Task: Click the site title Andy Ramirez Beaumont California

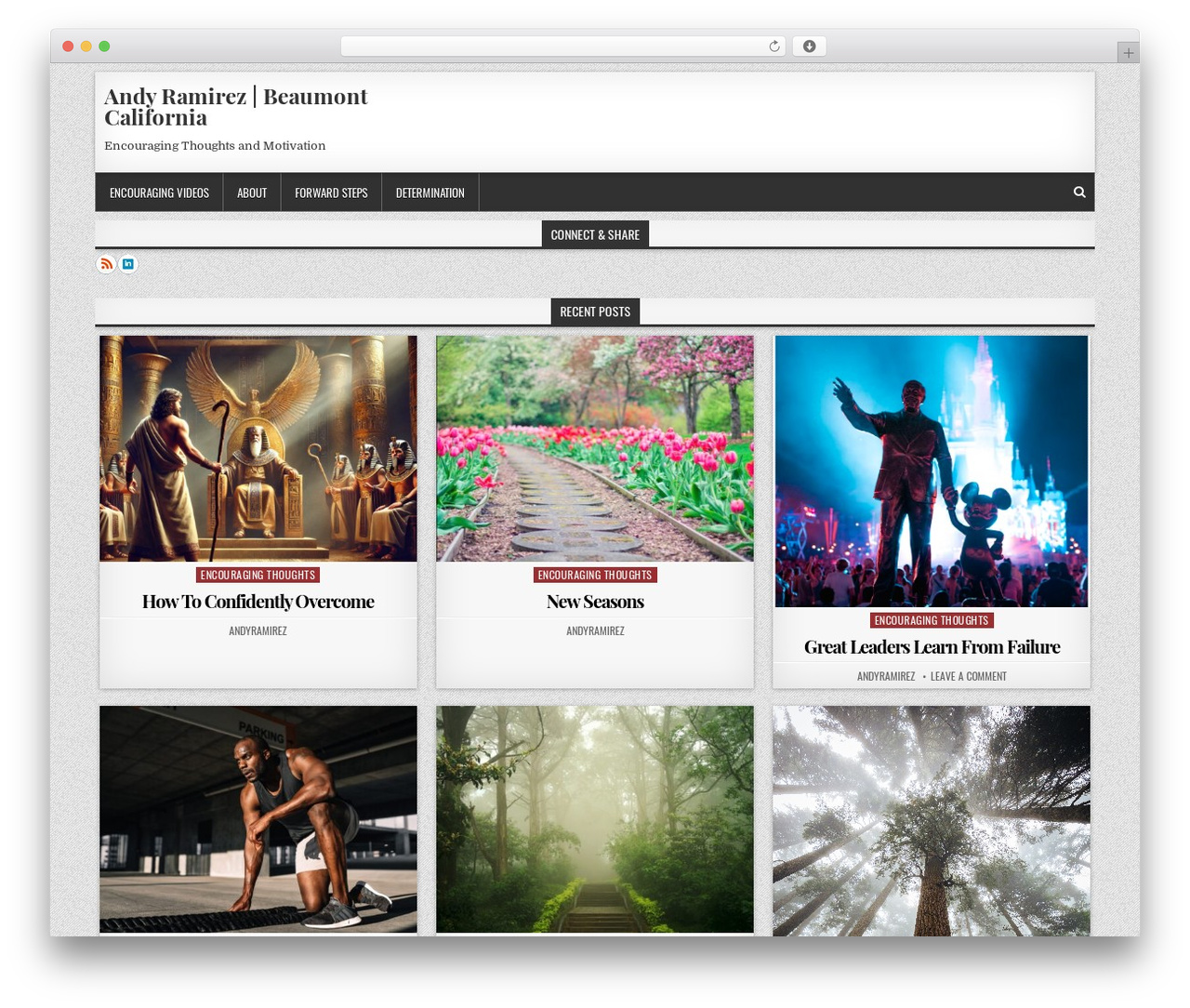Action: pyautogui.click(x=235, y=107)
